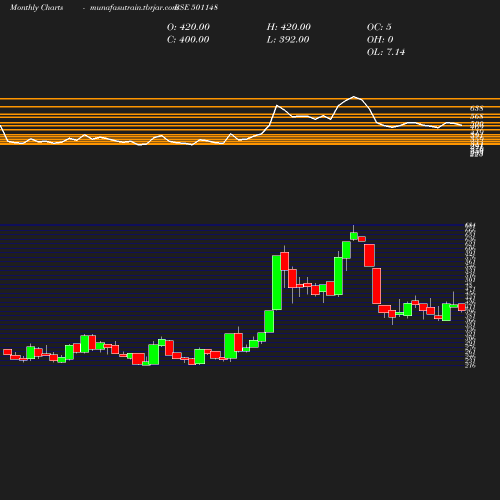Click the Monthly Charts title
This screenshot has height=500, width=500.
point(36,7)
